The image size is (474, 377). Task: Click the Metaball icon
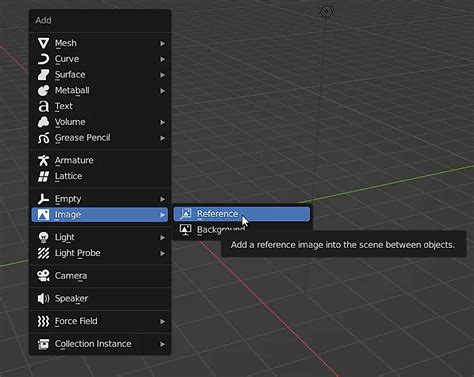pyautogui.click(x=43, y=90)
